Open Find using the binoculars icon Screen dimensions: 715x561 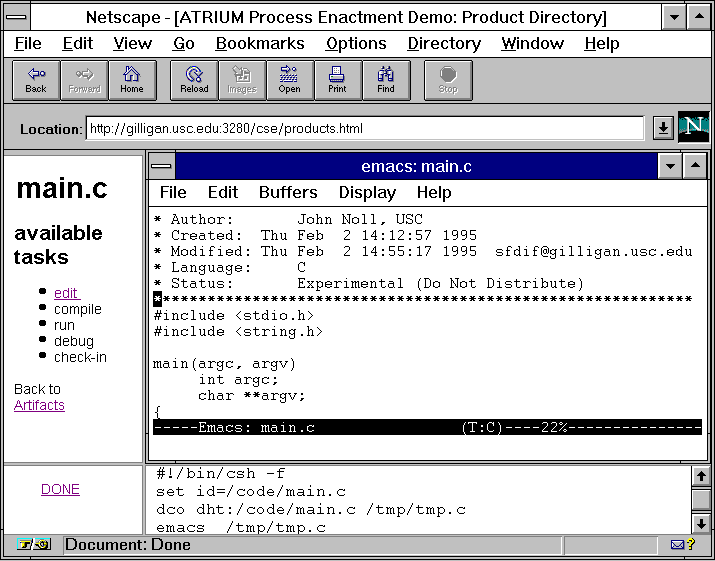point(386,80)
